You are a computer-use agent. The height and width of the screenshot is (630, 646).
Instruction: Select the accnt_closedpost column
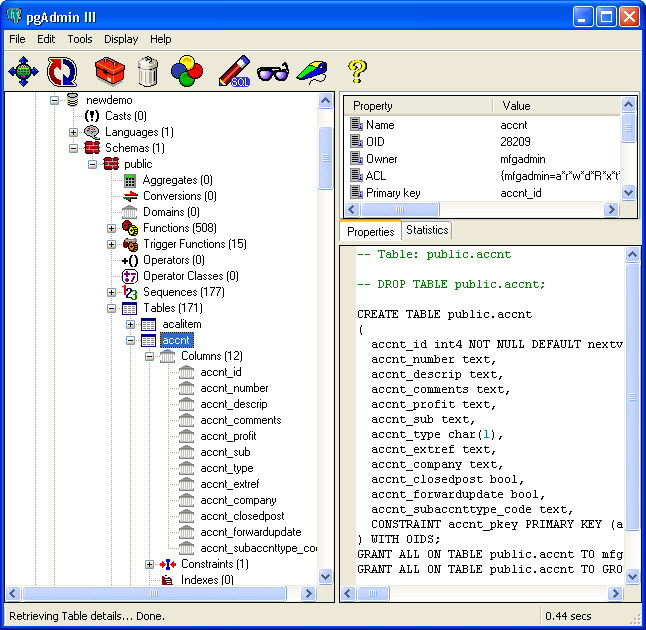tap(242, 516)
